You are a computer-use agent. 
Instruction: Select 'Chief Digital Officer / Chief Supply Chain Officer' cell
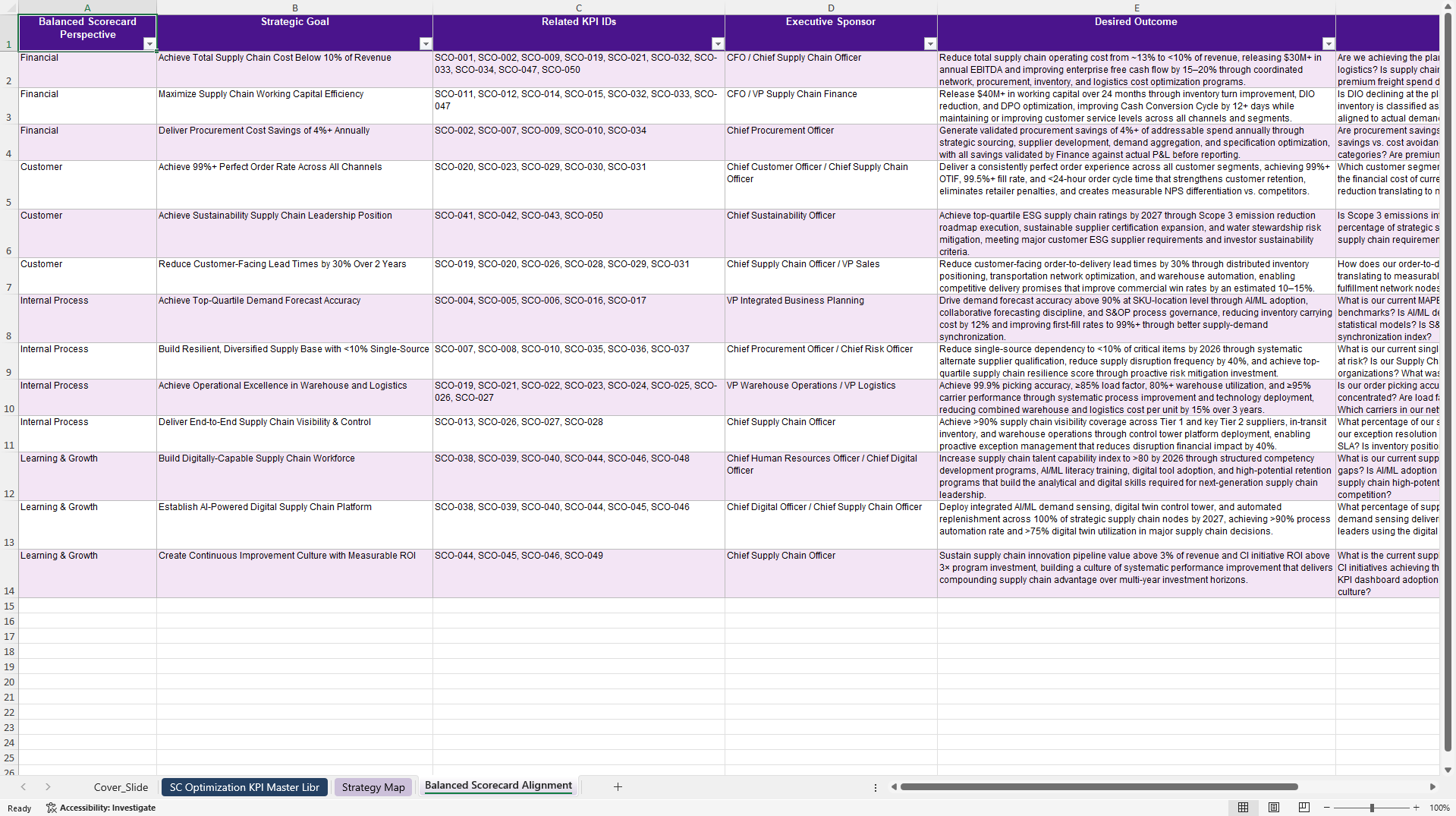click(831, 525)
